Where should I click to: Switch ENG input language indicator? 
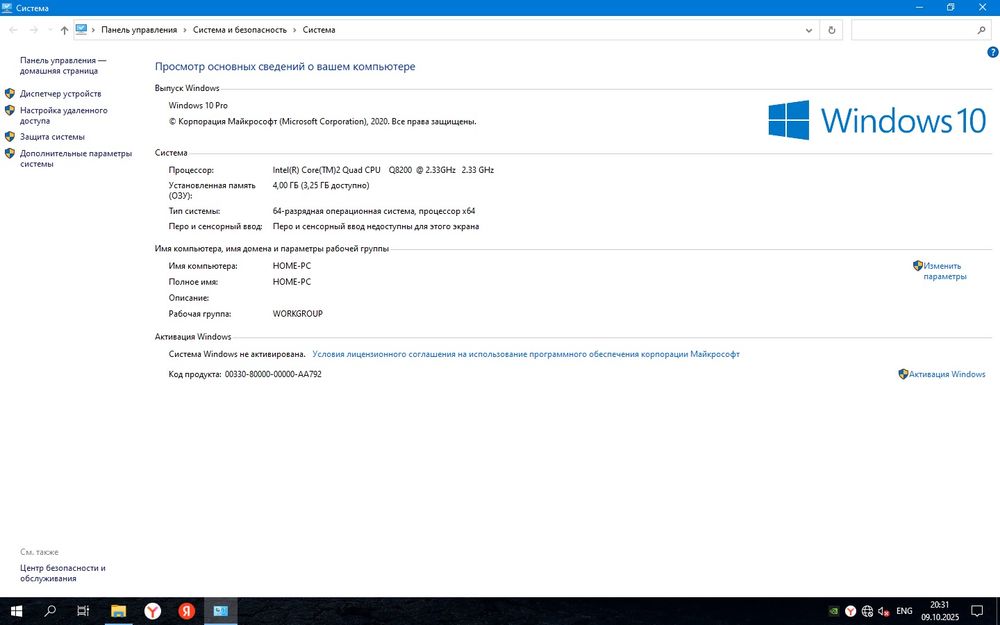coord(904,611)
